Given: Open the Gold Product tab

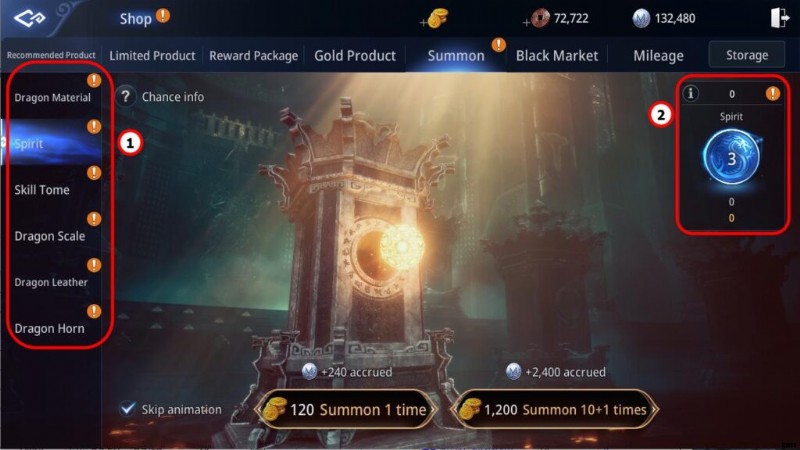Looking at the screenshot, I should (x=355, y=55).
